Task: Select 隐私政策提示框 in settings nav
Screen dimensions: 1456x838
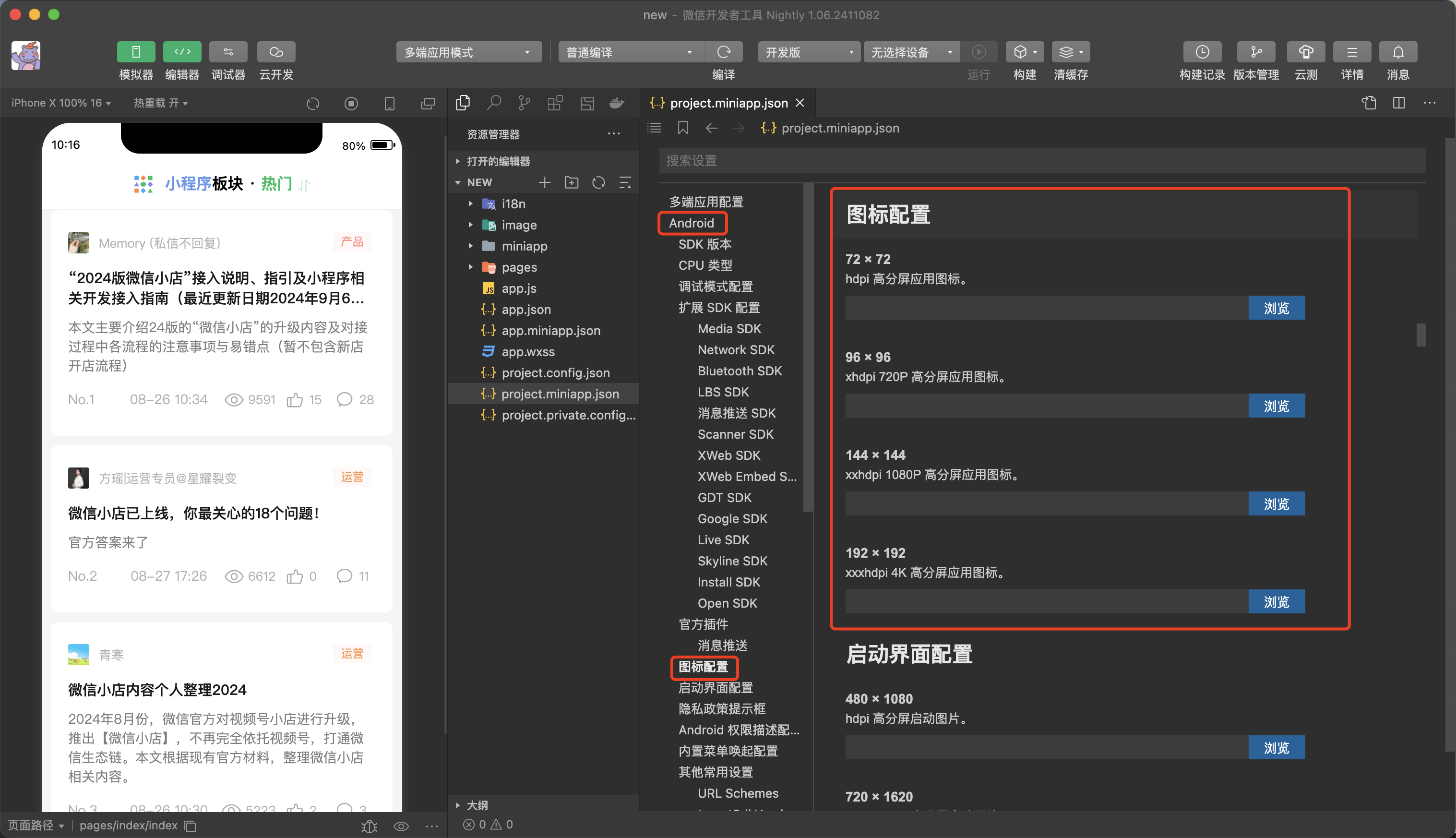Action: 722,708
